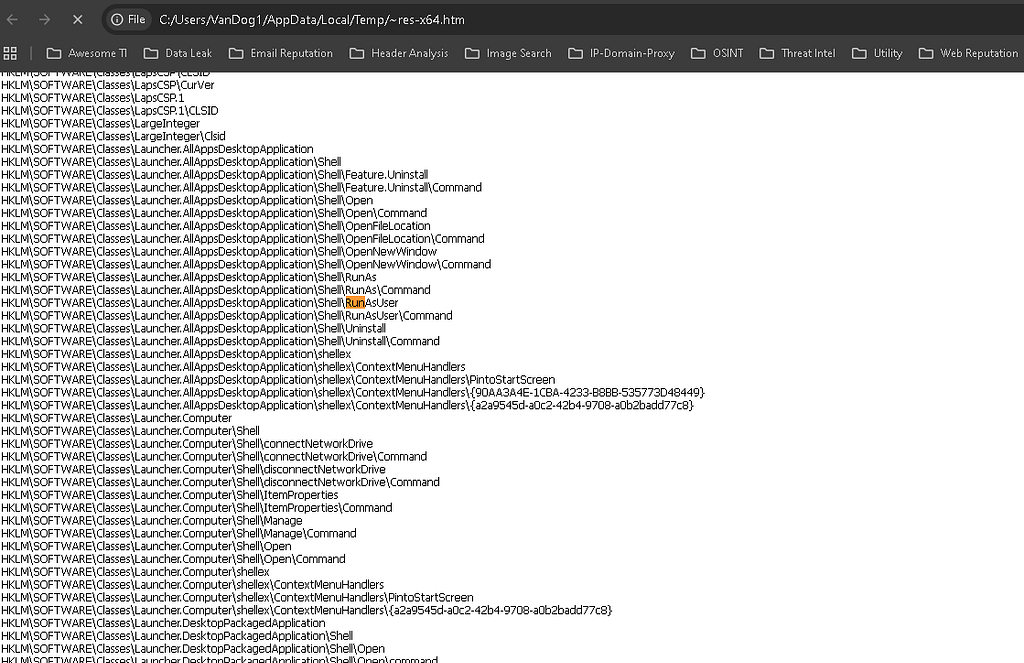Click the Classes\LapsCSP.1 line
Viewport: 1024px width, 663px height.
coord(93,98)
